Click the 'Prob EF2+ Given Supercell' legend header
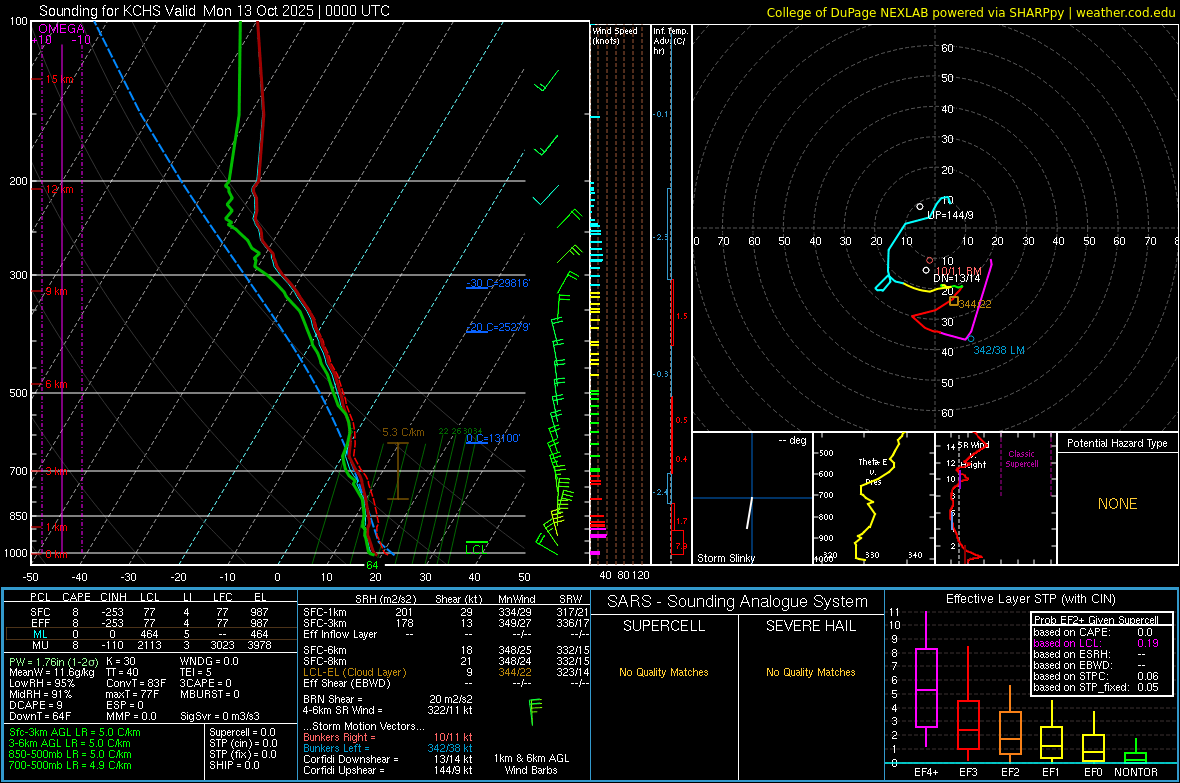 click(x=1096, y=620)
